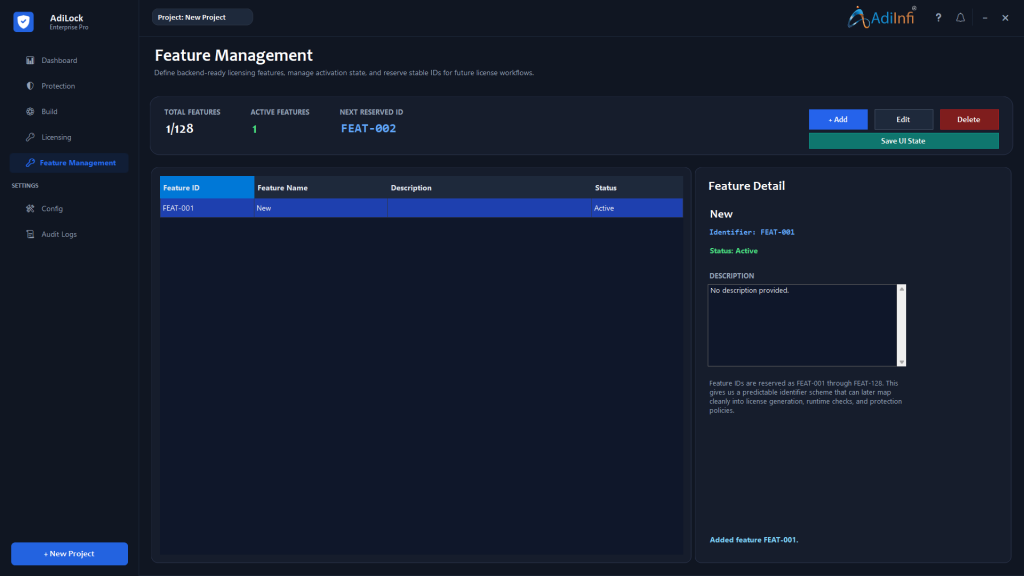Click the AdiInfi brand logo
The image size is (1024, 576).
click(x=881, y=17)
